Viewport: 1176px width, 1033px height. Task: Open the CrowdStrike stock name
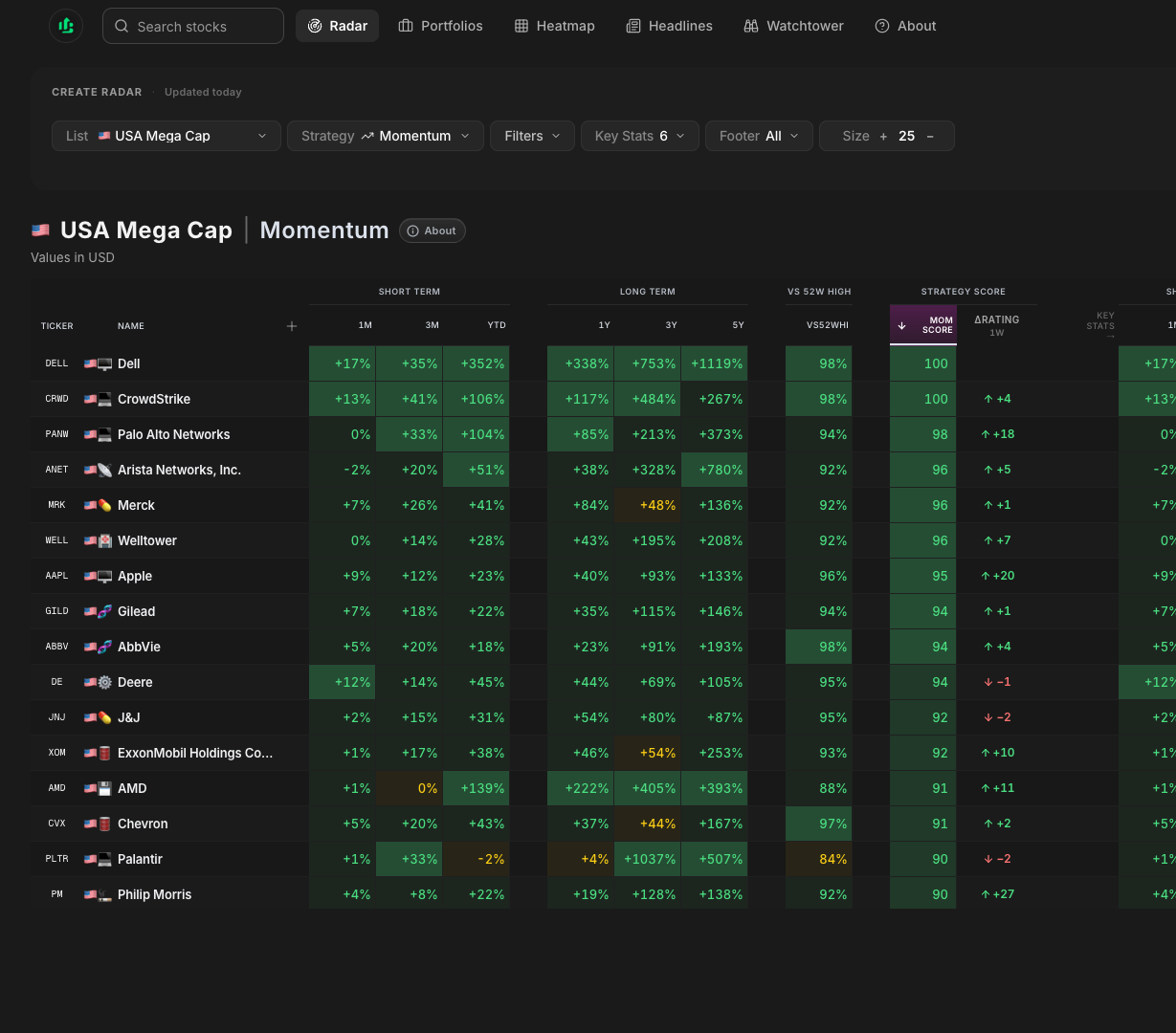click(x=154, y=399)
